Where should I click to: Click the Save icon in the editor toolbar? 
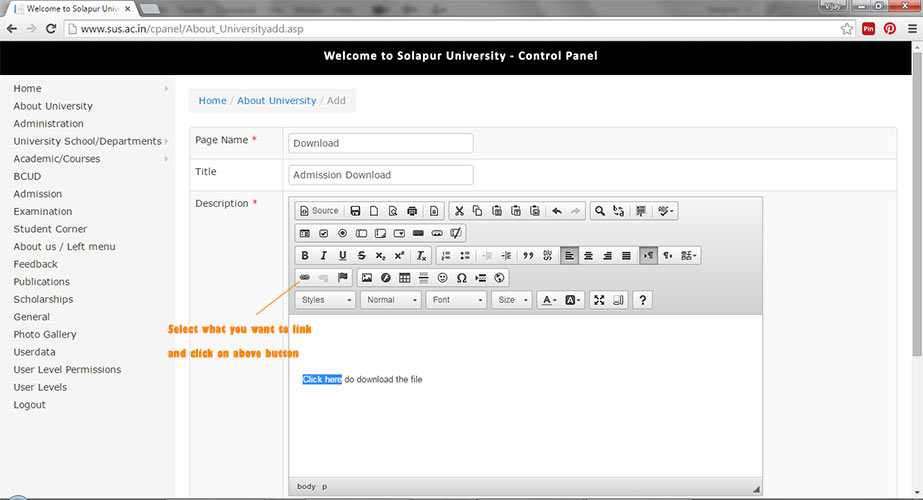click(x=355, y=211)
